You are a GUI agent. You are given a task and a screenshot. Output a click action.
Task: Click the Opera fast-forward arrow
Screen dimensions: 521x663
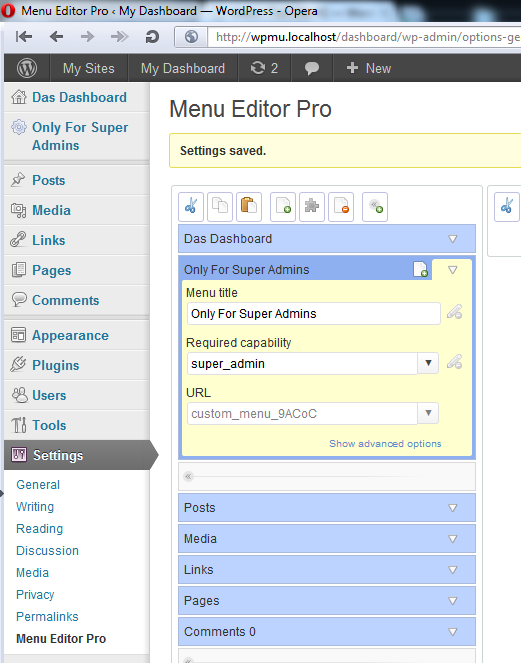[x=120, y=37]
